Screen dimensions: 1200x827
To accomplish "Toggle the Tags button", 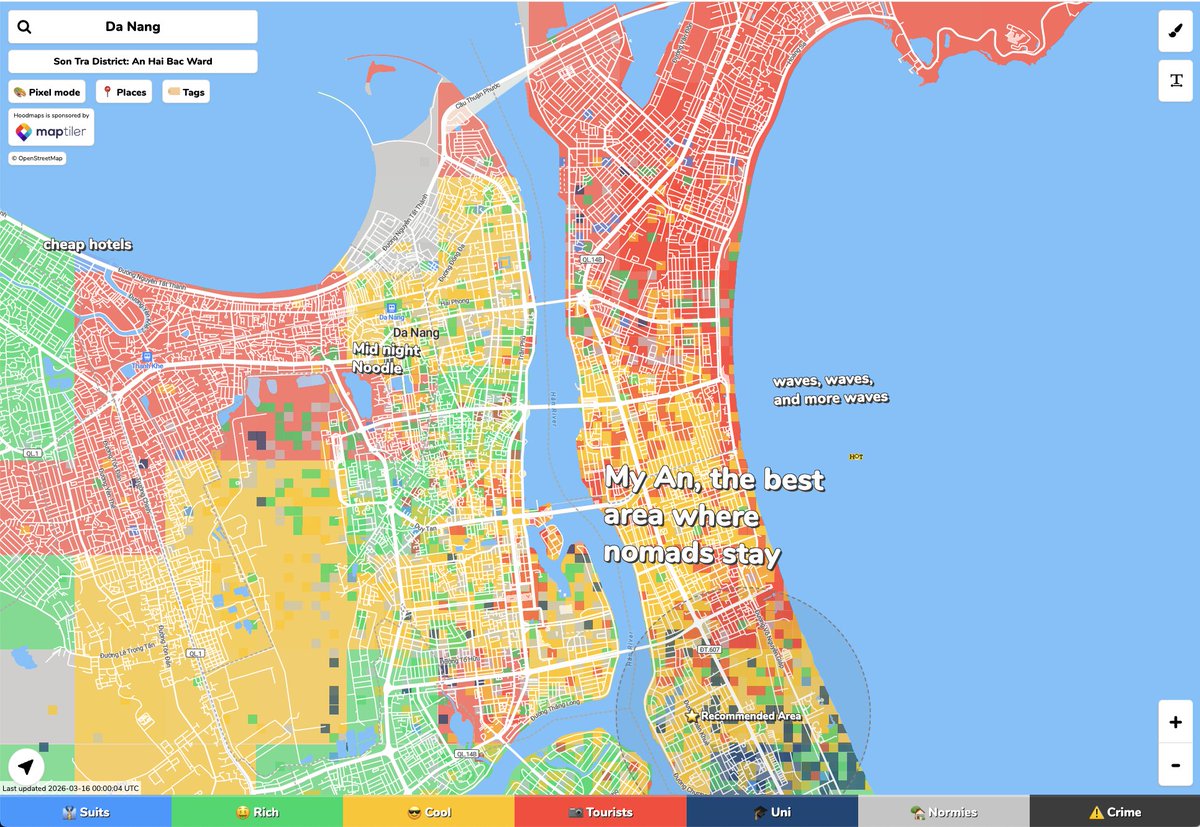I will tap(187, 92).
